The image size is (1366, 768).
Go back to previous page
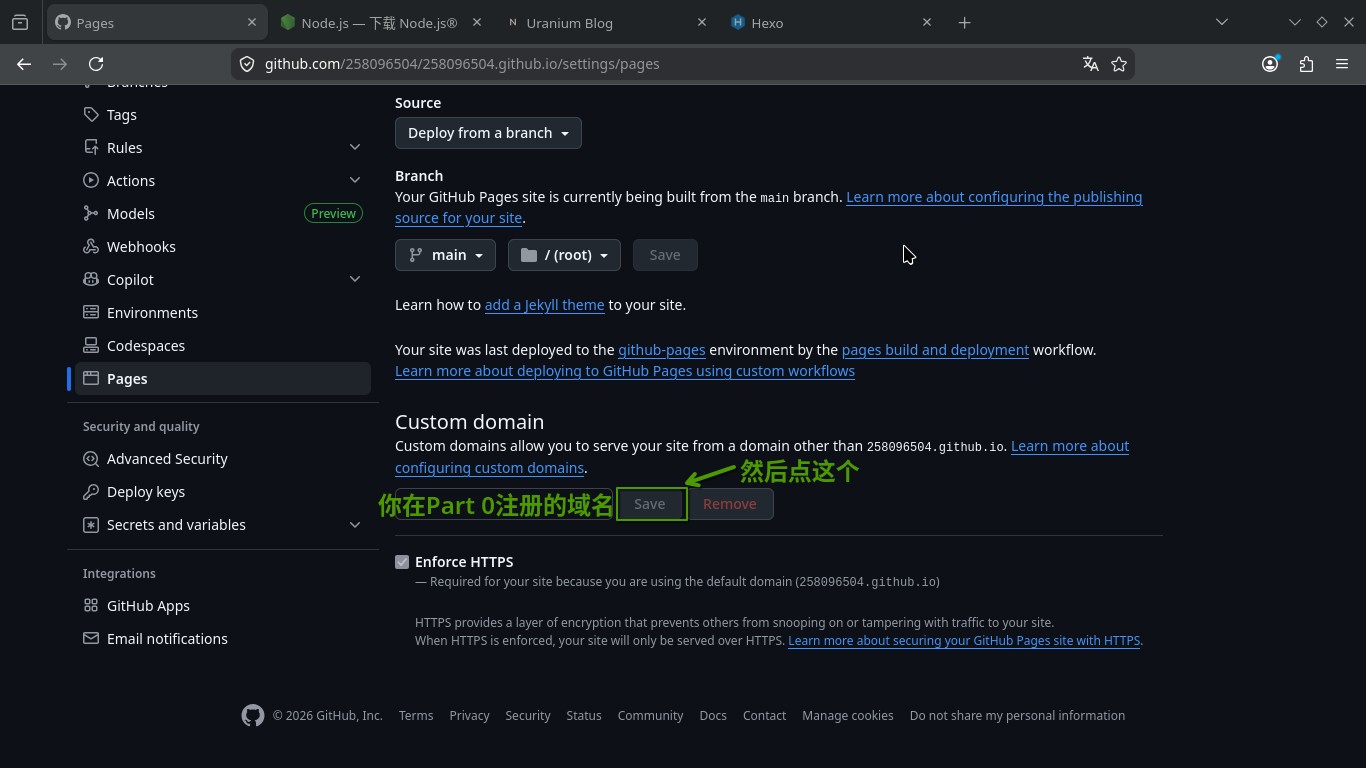click(24, 64)
